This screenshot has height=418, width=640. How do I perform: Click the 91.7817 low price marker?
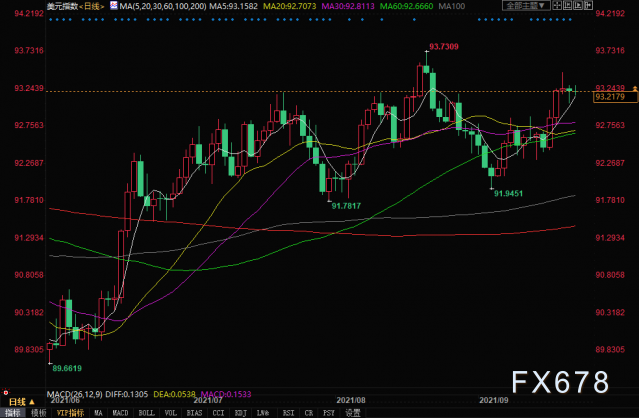(346, 206)
